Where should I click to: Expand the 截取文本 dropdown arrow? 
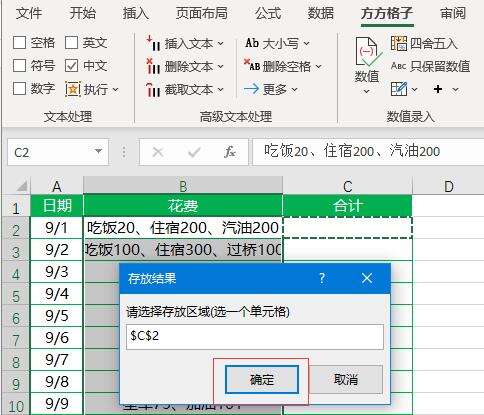click(x=221, y=89)
